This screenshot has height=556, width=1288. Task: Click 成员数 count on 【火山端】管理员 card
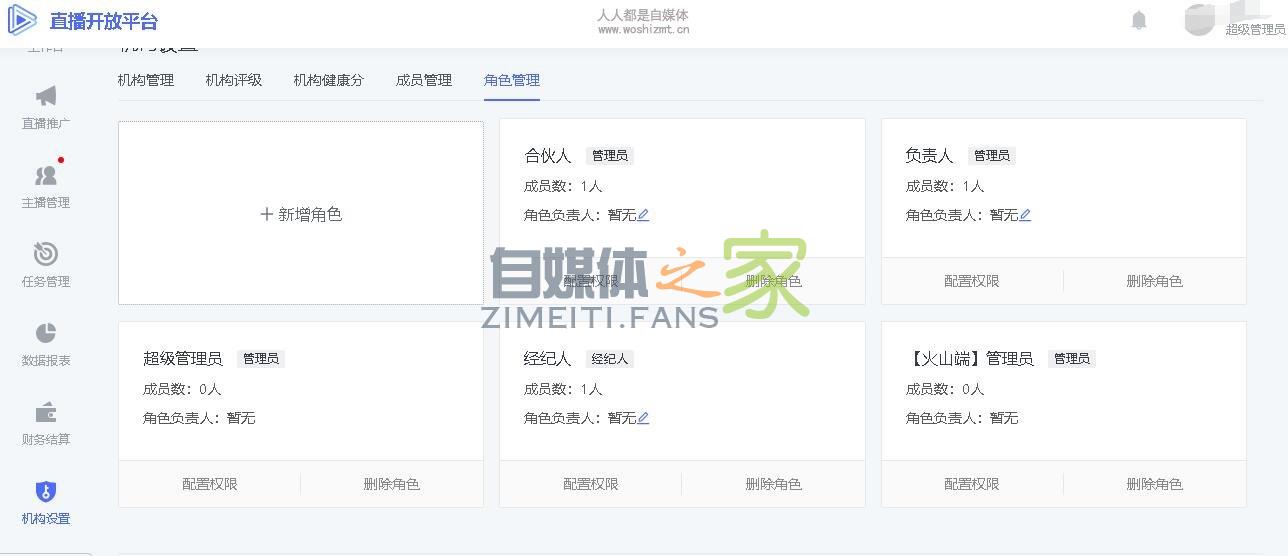pyautogui.click(x=945, y=389)
